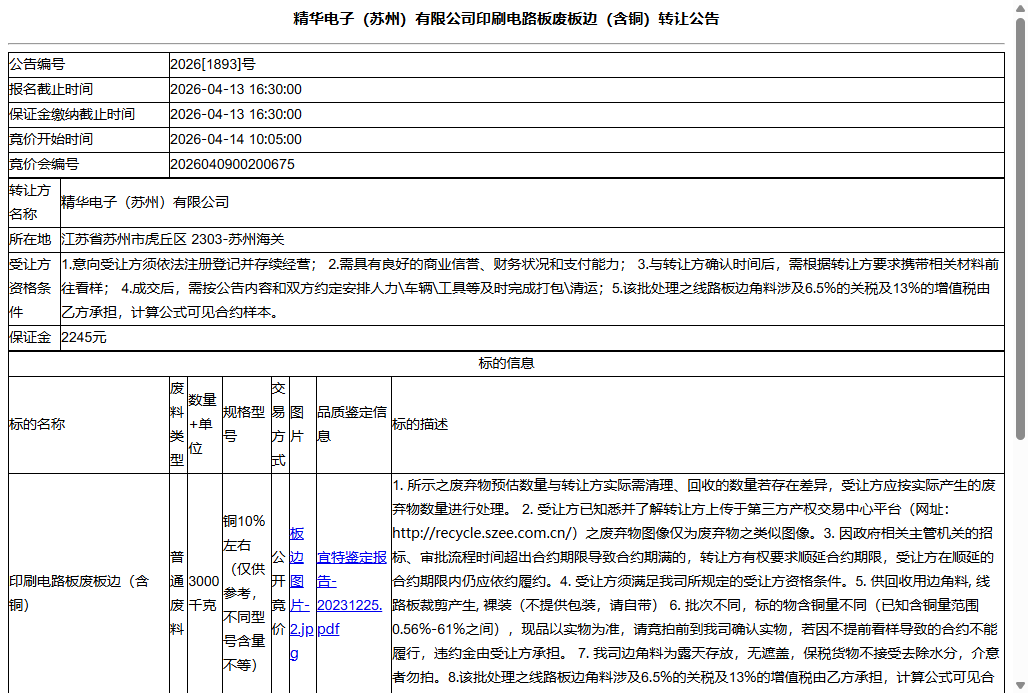Click the announcement number 2026[1893]号
The image size is (1028, 693).
click(x=212, y=64)
